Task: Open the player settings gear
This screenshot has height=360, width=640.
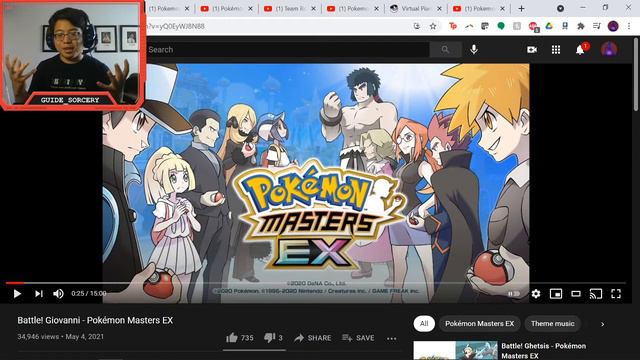Action: click(x=536, y=293)
